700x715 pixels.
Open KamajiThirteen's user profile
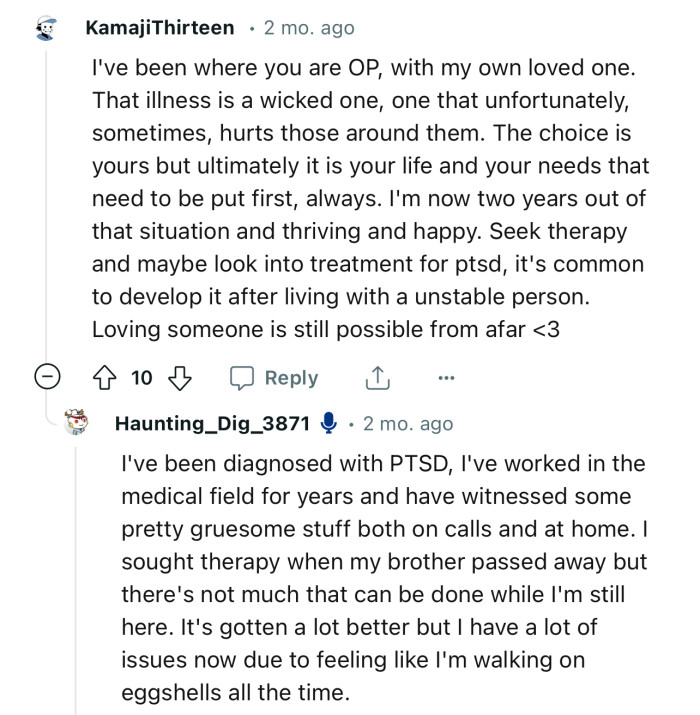(x=160, y=28)
